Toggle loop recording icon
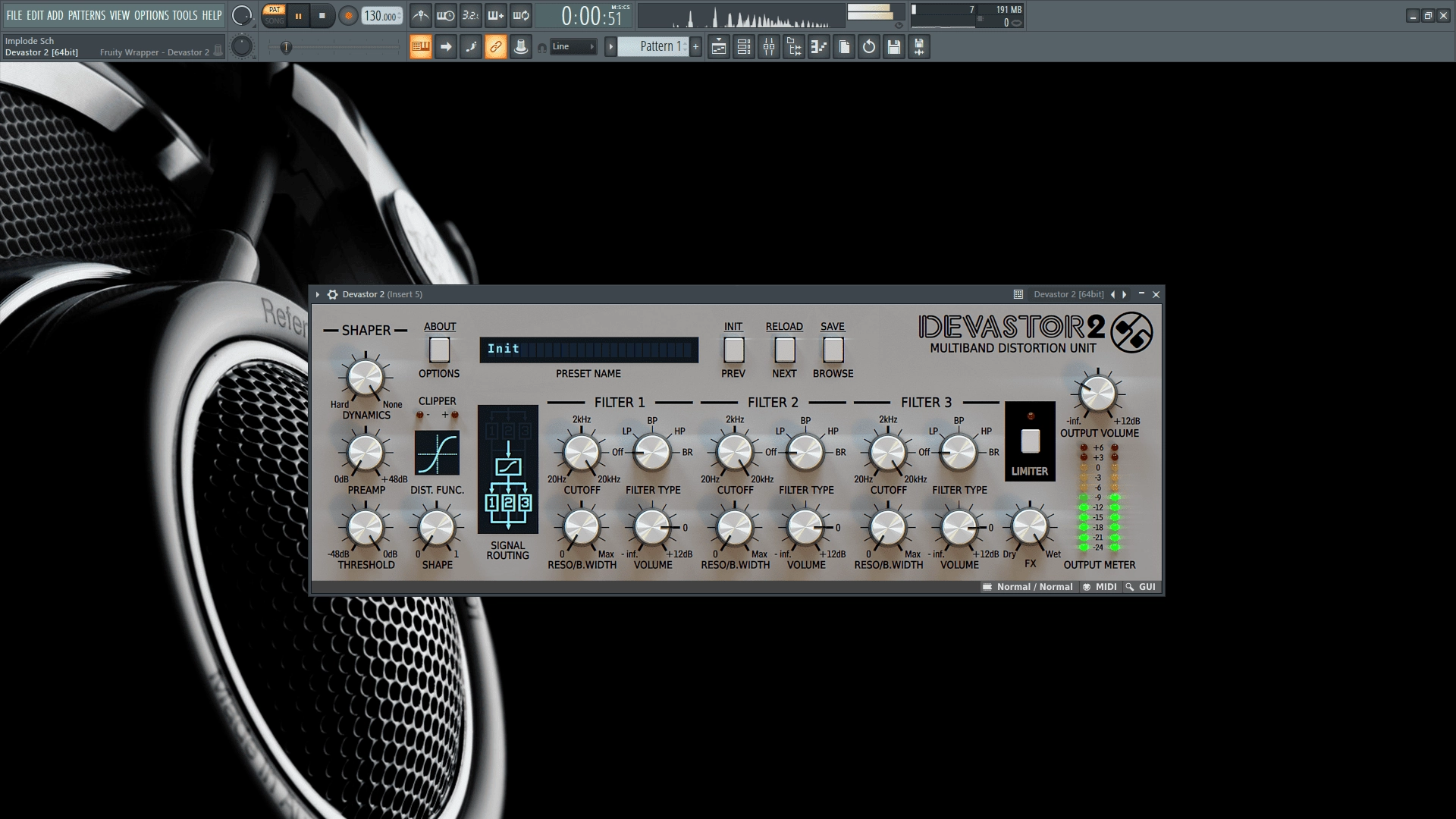 coord(521,15)
